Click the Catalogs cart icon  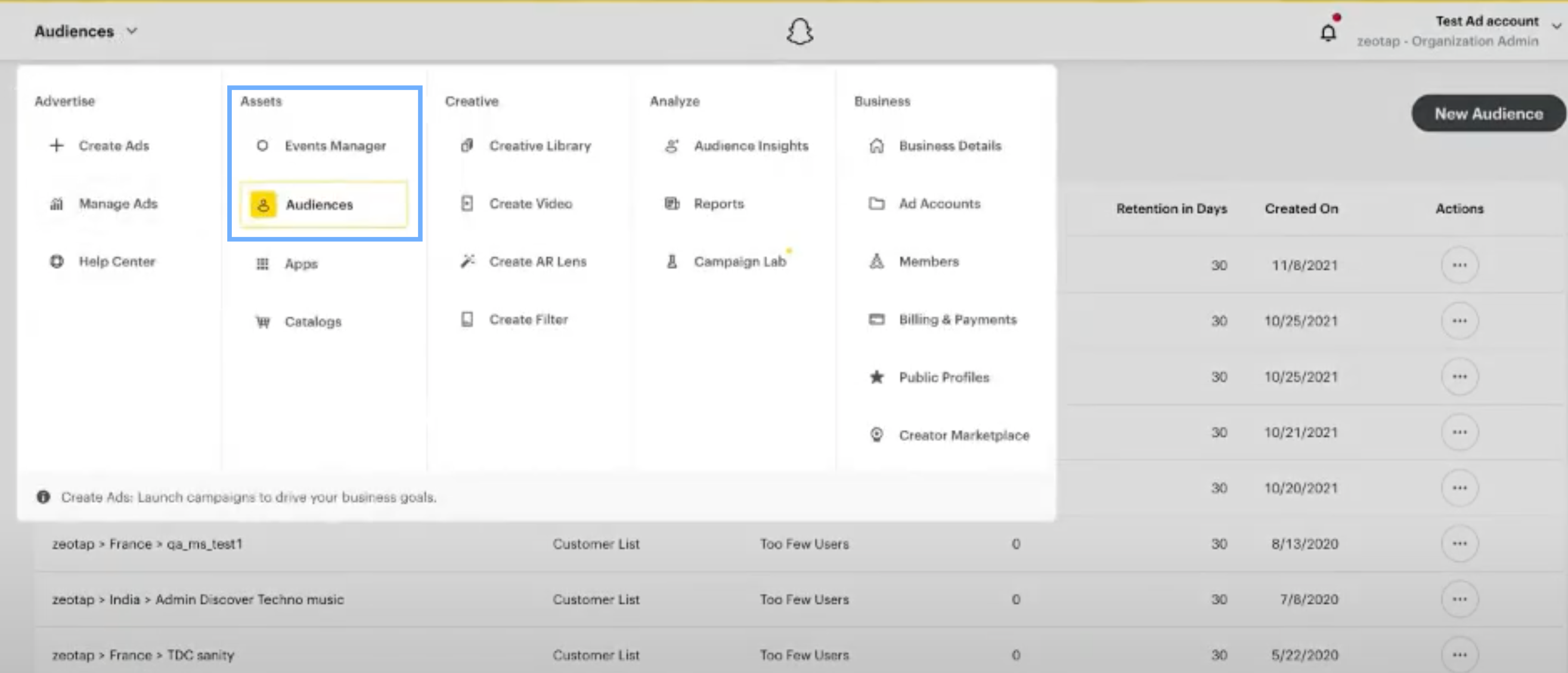pyautogui.click(x=262, y=322)
